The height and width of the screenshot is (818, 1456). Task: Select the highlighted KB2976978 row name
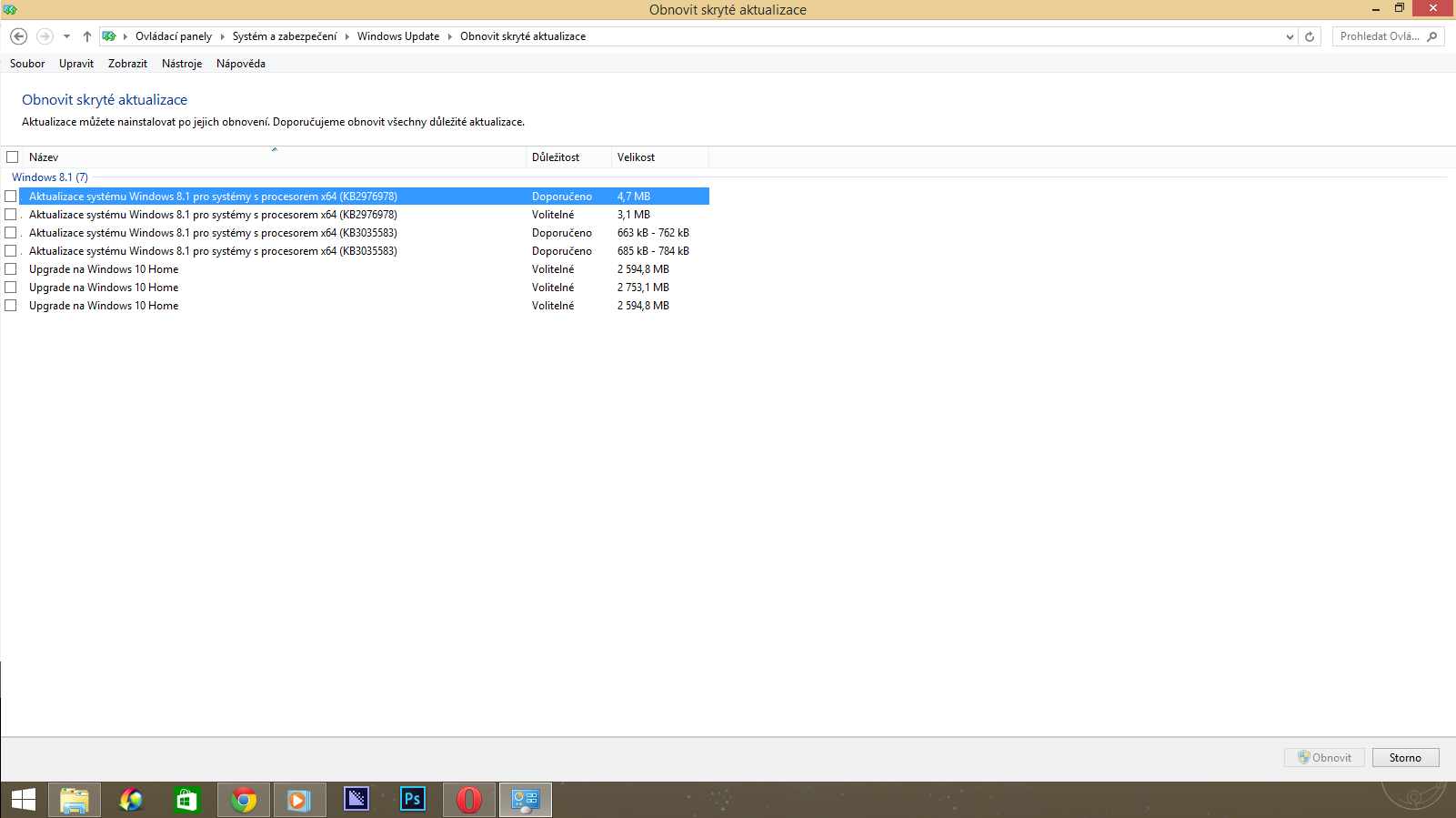coord(213,197)
